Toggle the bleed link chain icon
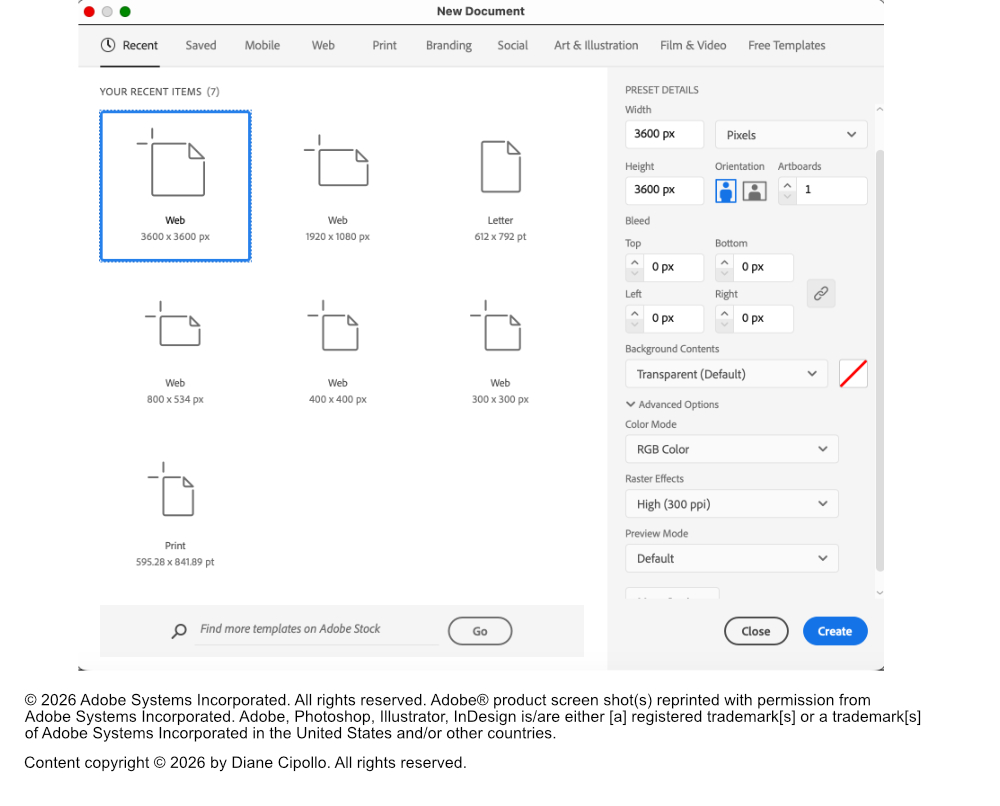The image size is (1000, 806). (x=821, y=293)
